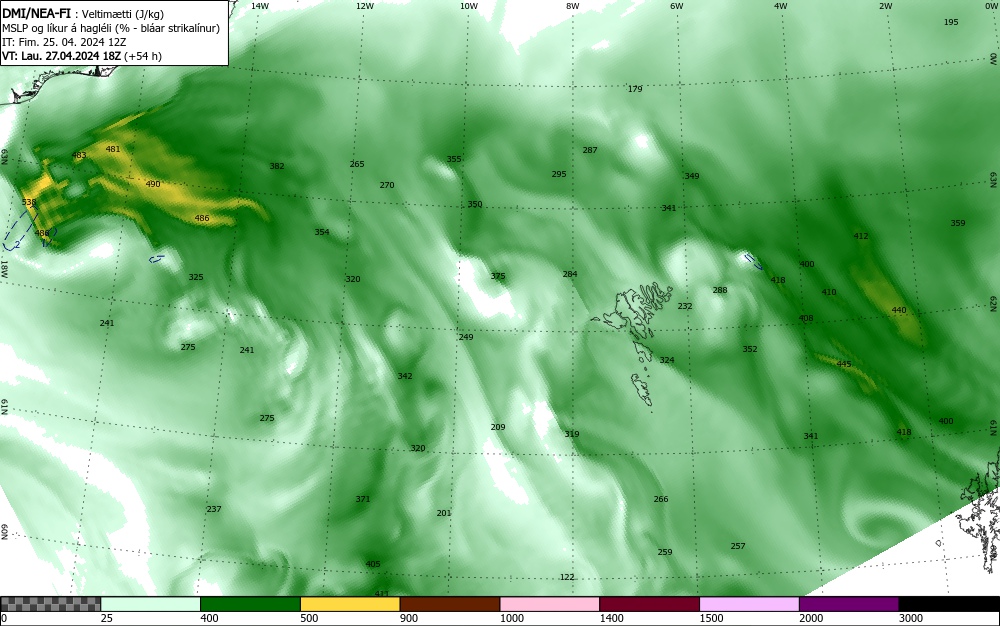Click the map value 412
1000x626 pixels.
861,236
